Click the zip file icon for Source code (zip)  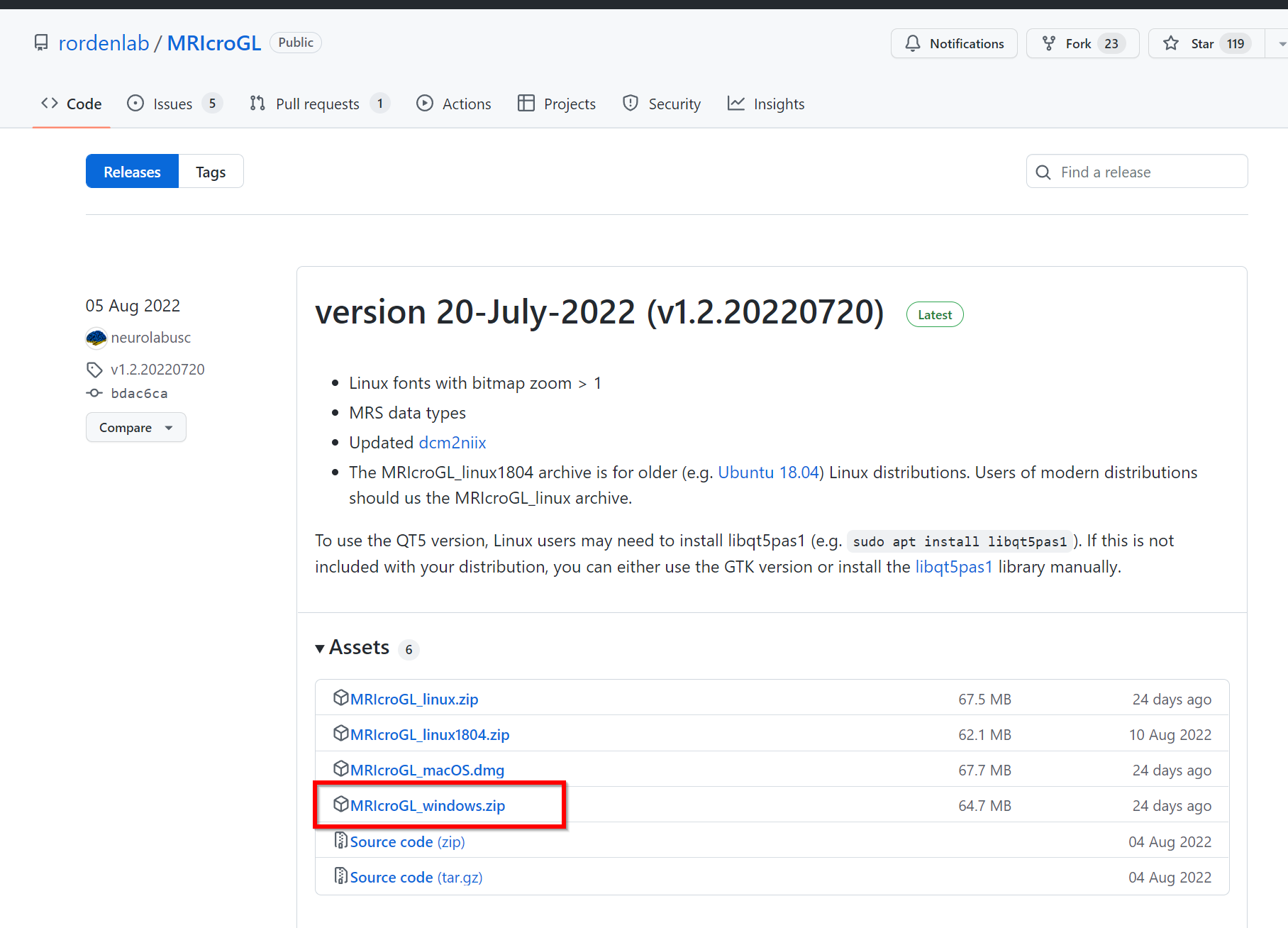[341, 841]
